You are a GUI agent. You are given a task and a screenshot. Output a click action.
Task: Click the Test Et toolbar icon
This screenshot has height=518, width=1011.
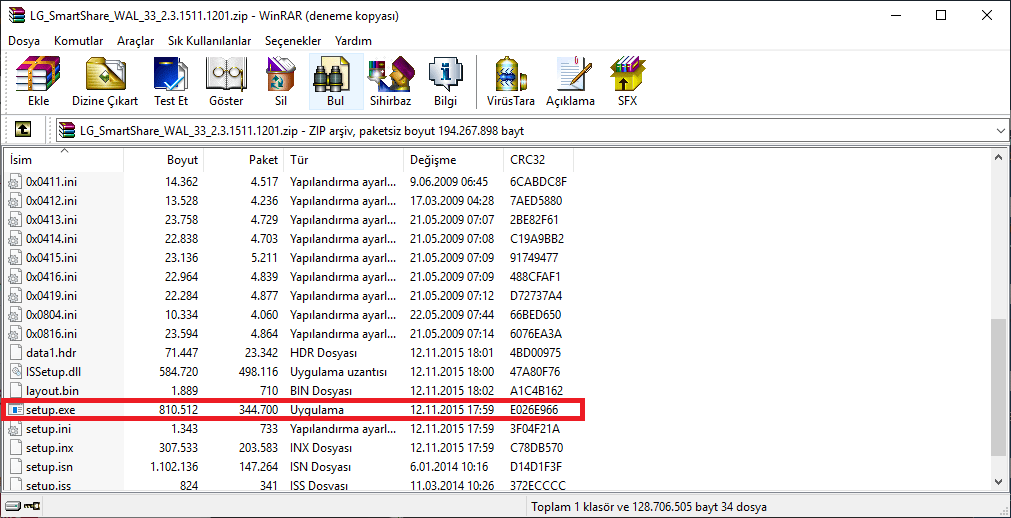click(171, 81)
